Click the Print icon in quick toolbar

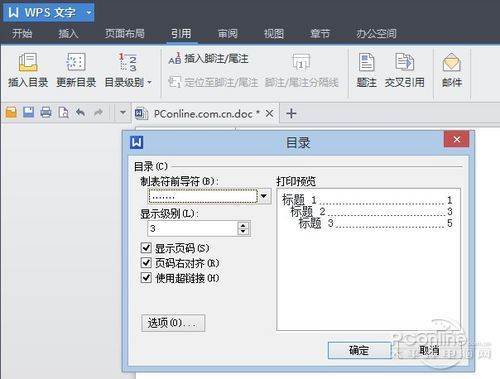46,112
